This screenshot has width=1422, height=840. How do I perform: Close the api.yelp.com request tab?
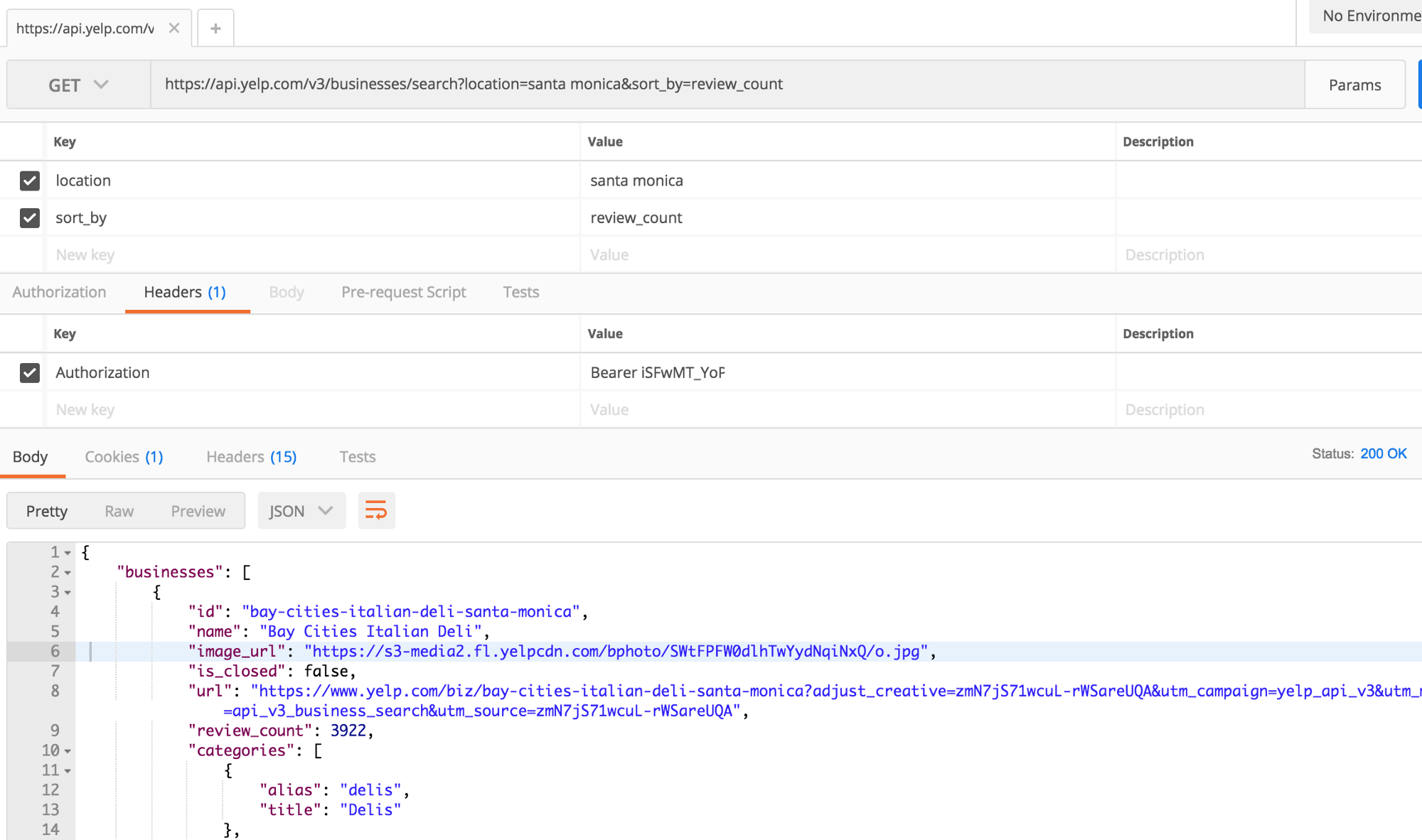[174, 28]
